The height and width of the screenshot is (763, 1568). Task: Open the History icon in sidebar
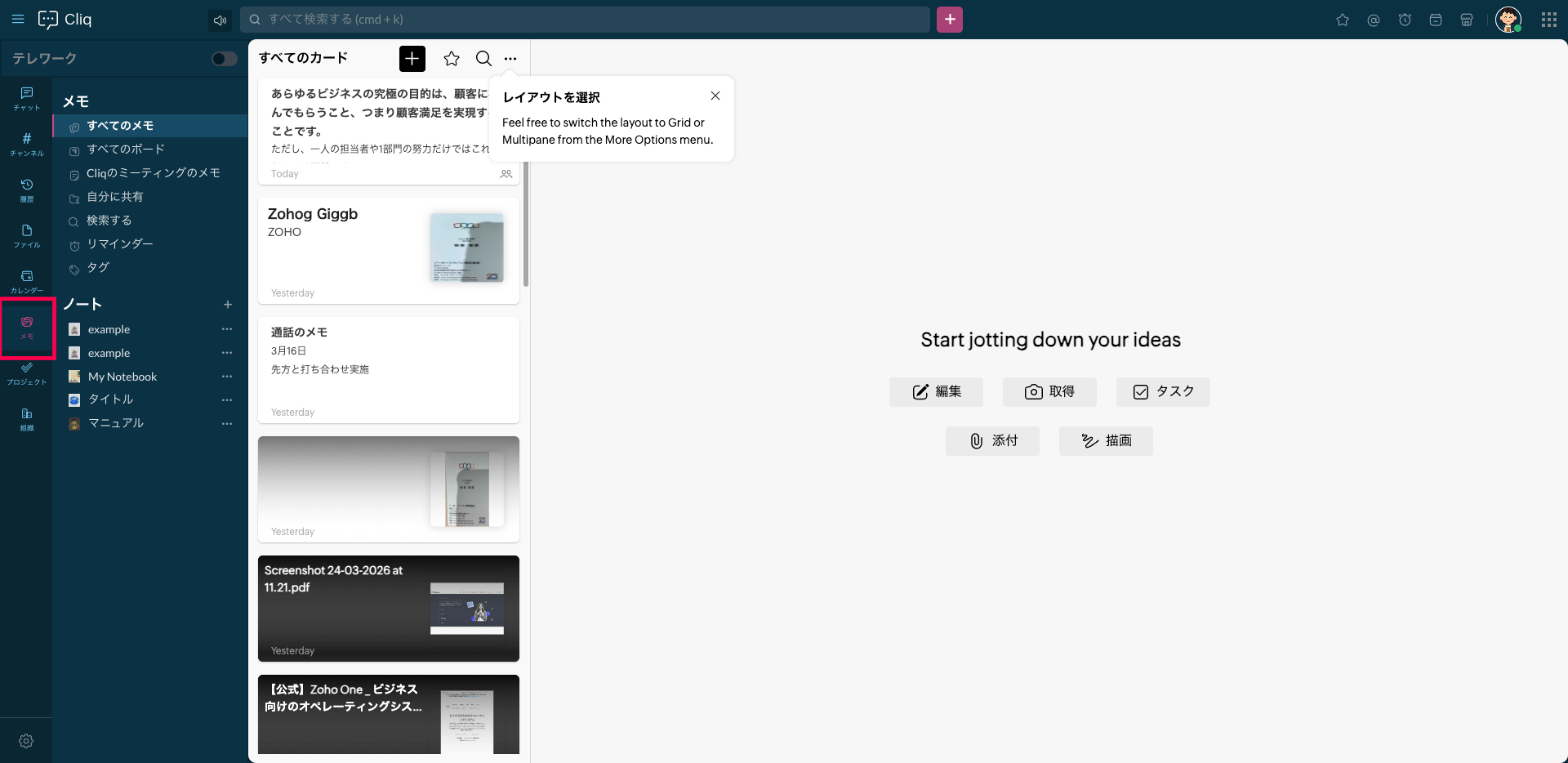point(26,189)
